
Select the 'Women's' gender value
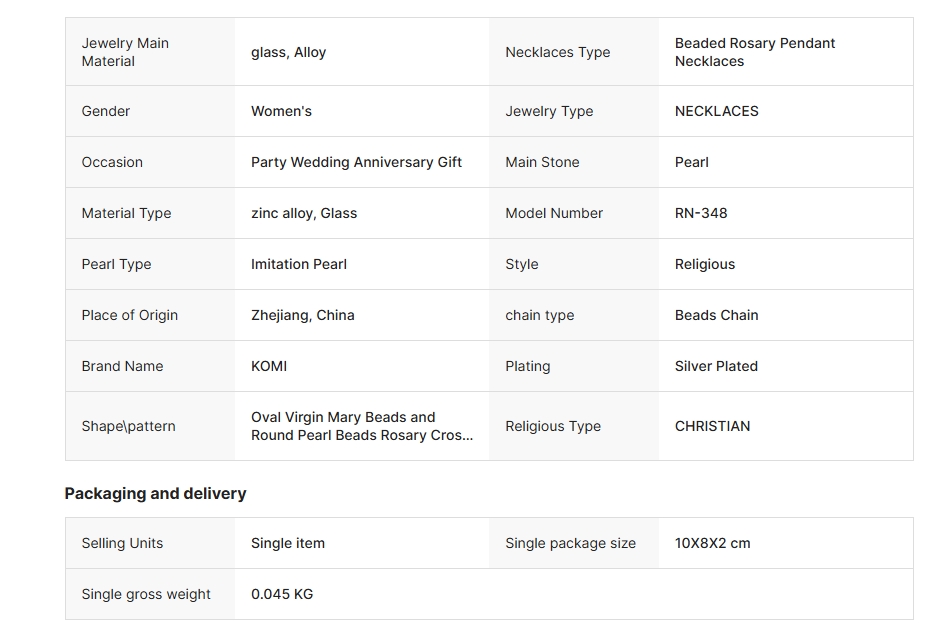pos(281,111)
